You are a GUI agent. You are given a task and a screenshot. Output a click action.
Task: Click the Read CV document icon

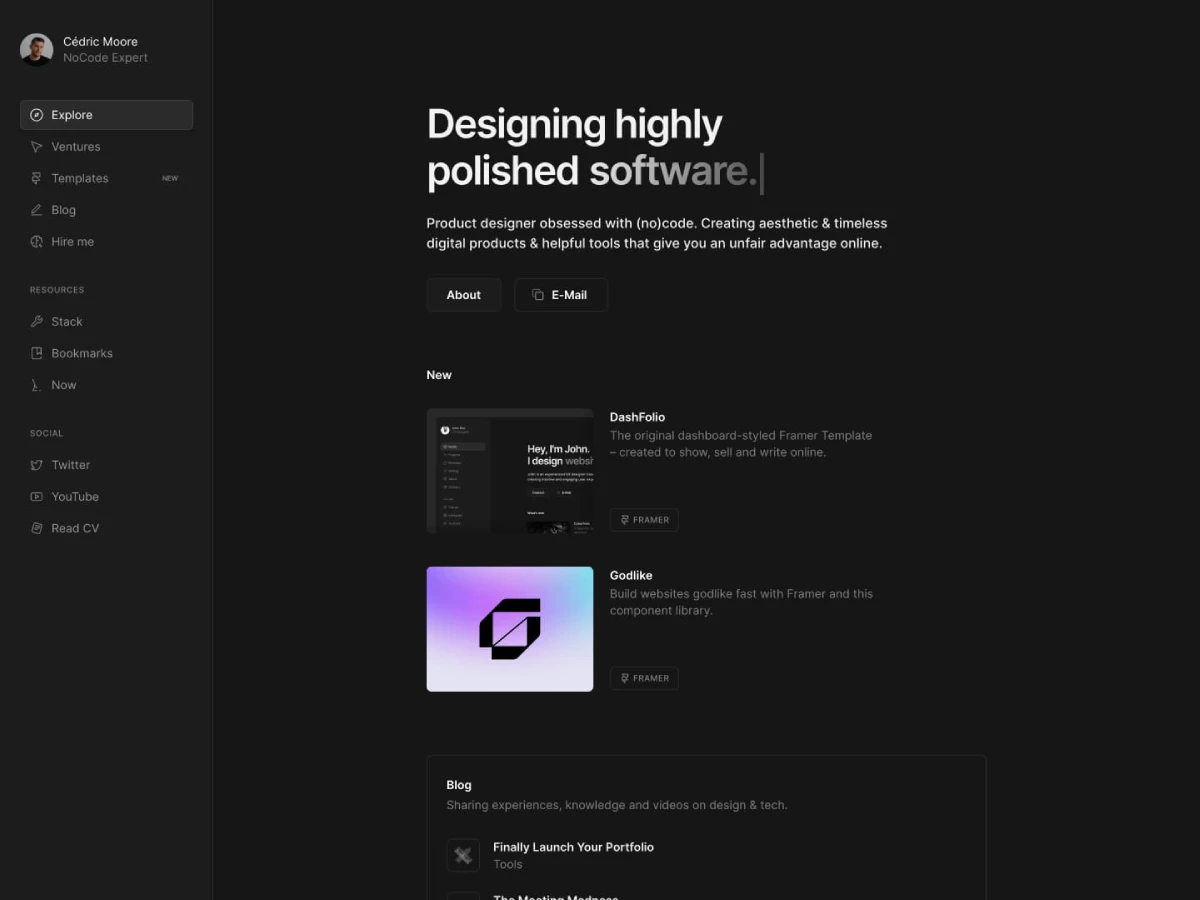click(x=37, y=528)
